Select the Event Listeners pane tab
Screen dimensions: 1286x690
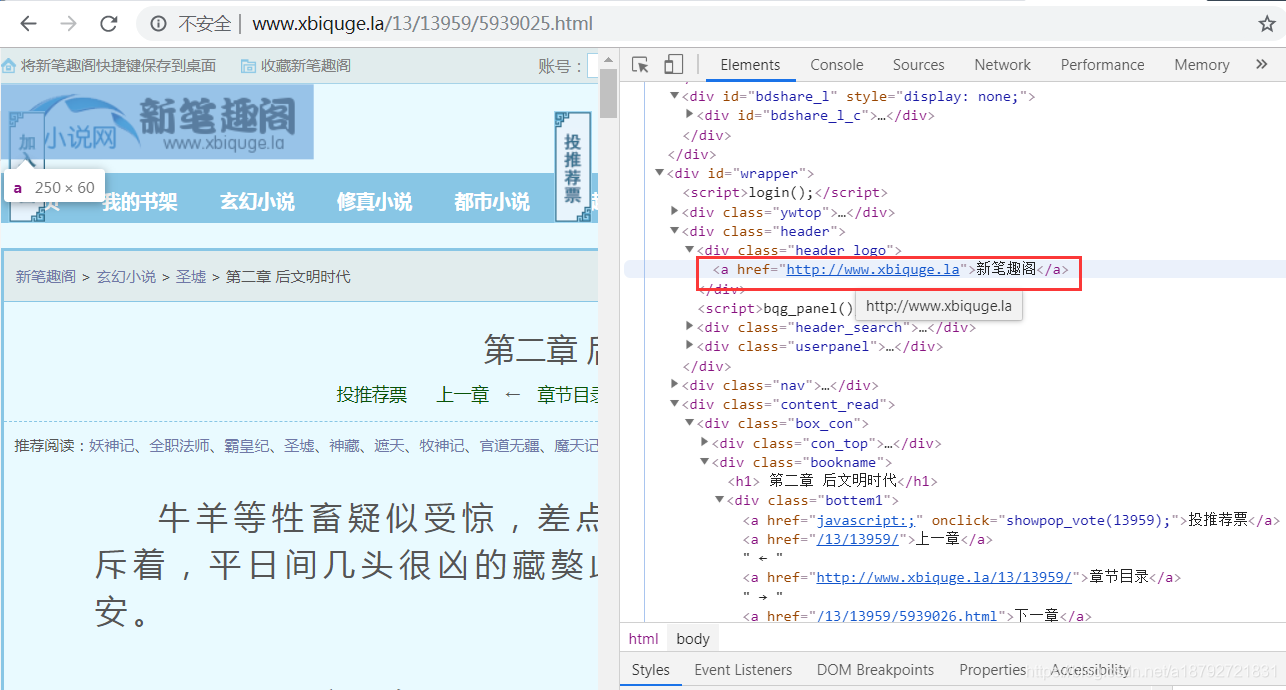pyautogui.click(x=743, y=670)
